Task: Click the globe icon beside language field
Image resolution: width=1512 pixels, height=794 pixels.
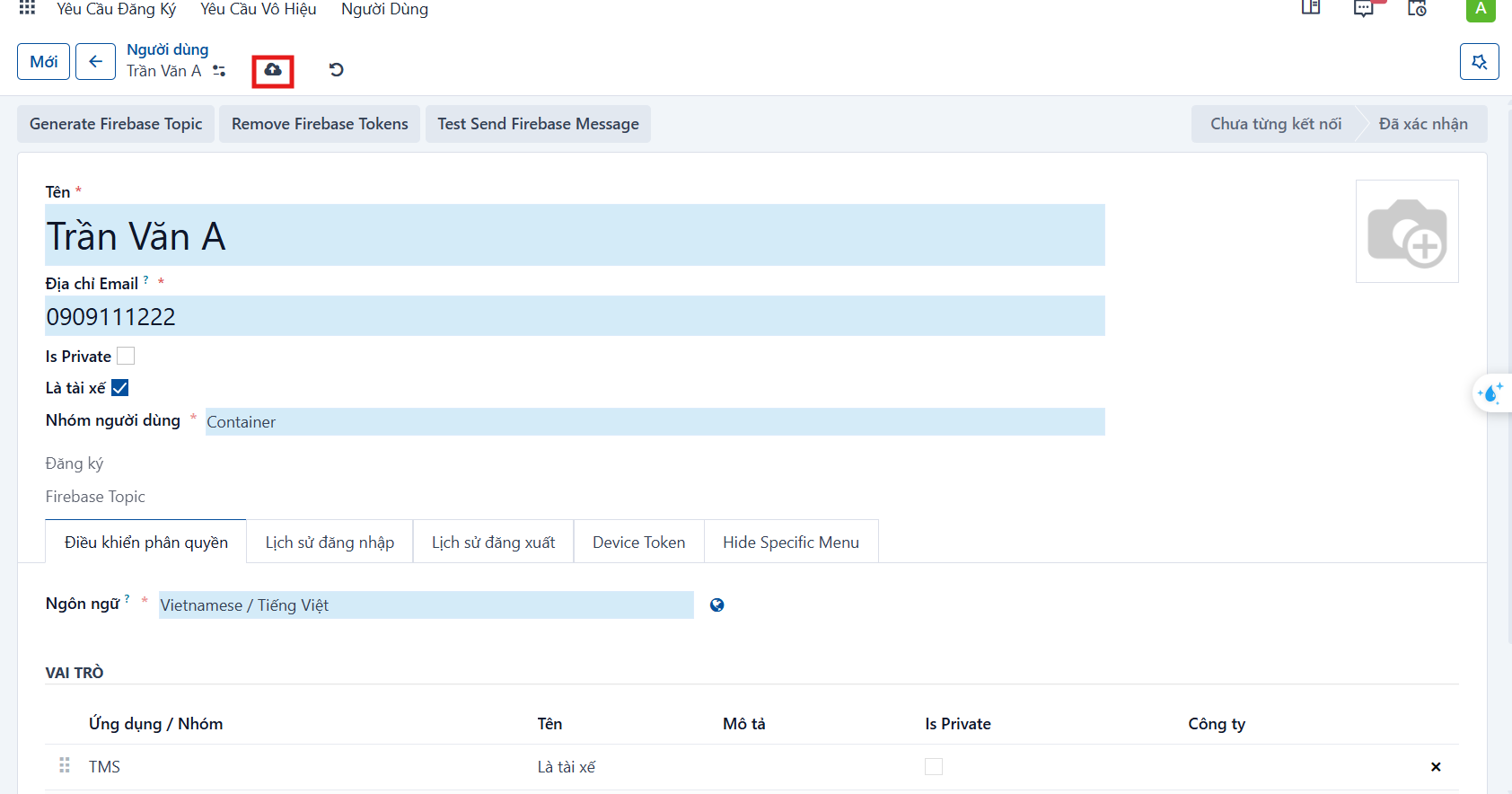Action: [x=716, y=605]
